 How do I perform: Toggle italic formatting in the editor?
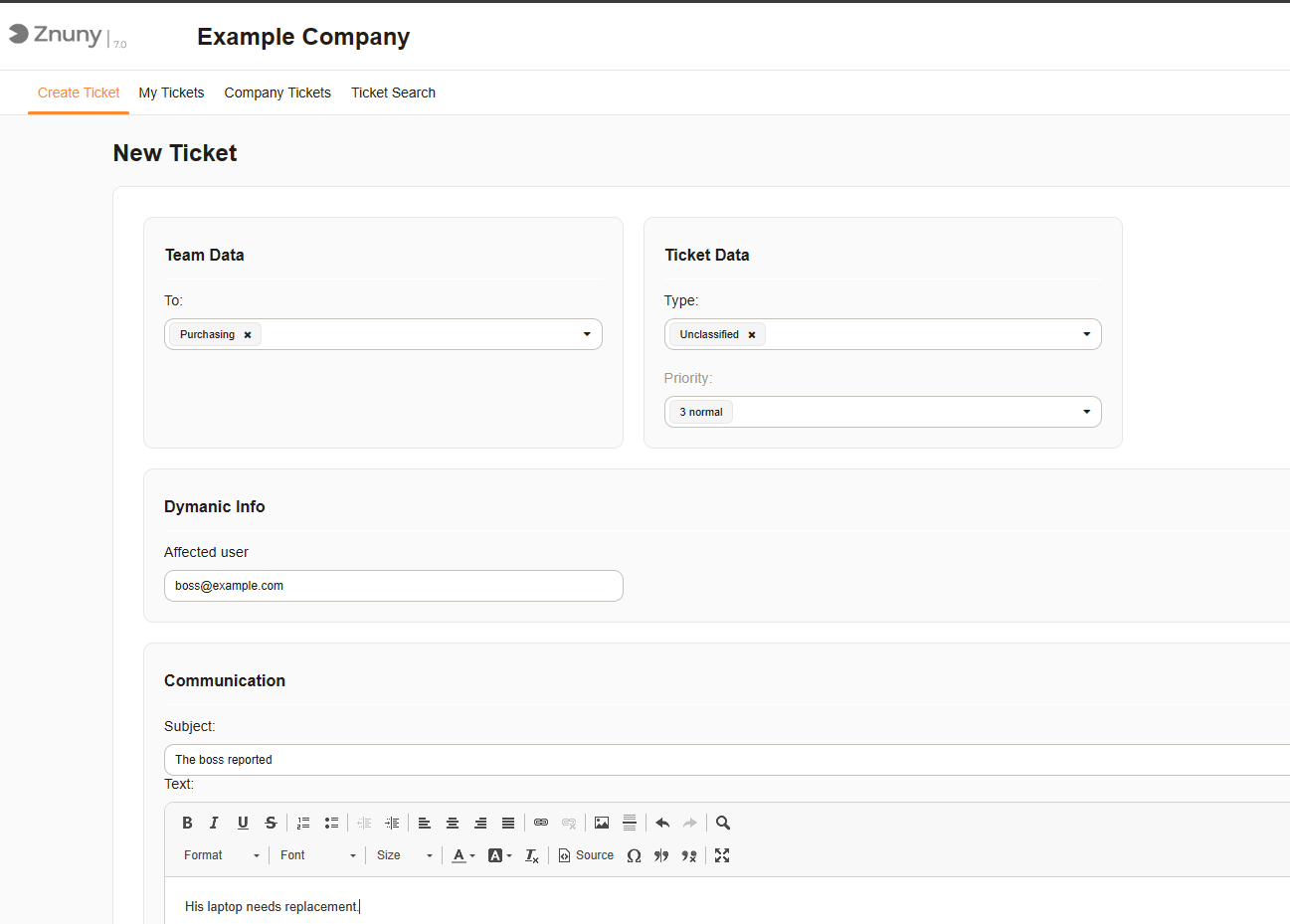pos(214,823)
